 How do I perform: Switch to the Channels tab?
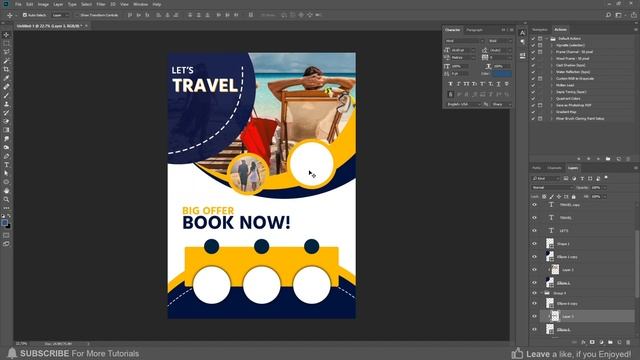point(554,168)
